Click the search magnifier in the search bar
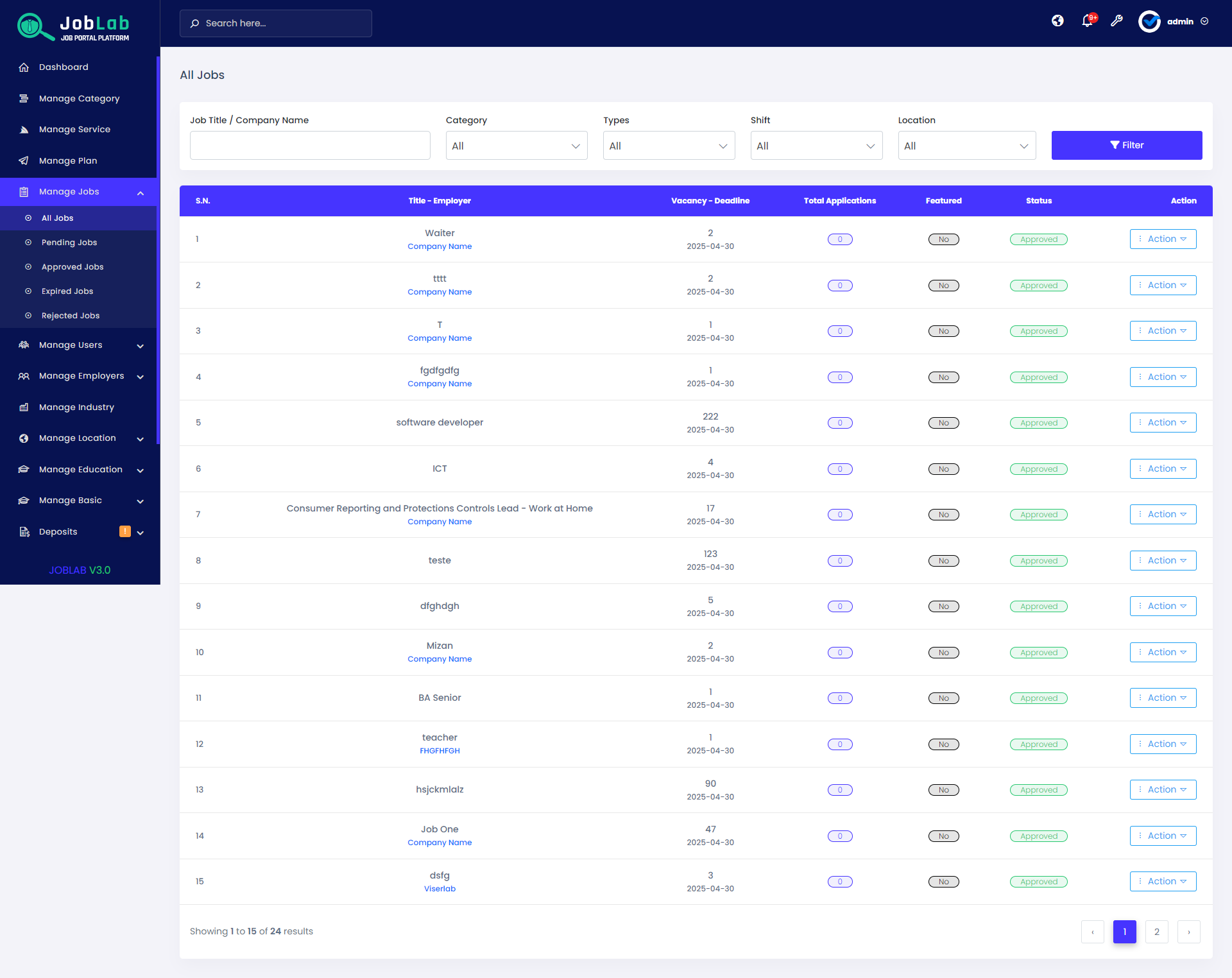Viewport: 1232px width, 978px height. pyautogui.click(x=195, y=23)
